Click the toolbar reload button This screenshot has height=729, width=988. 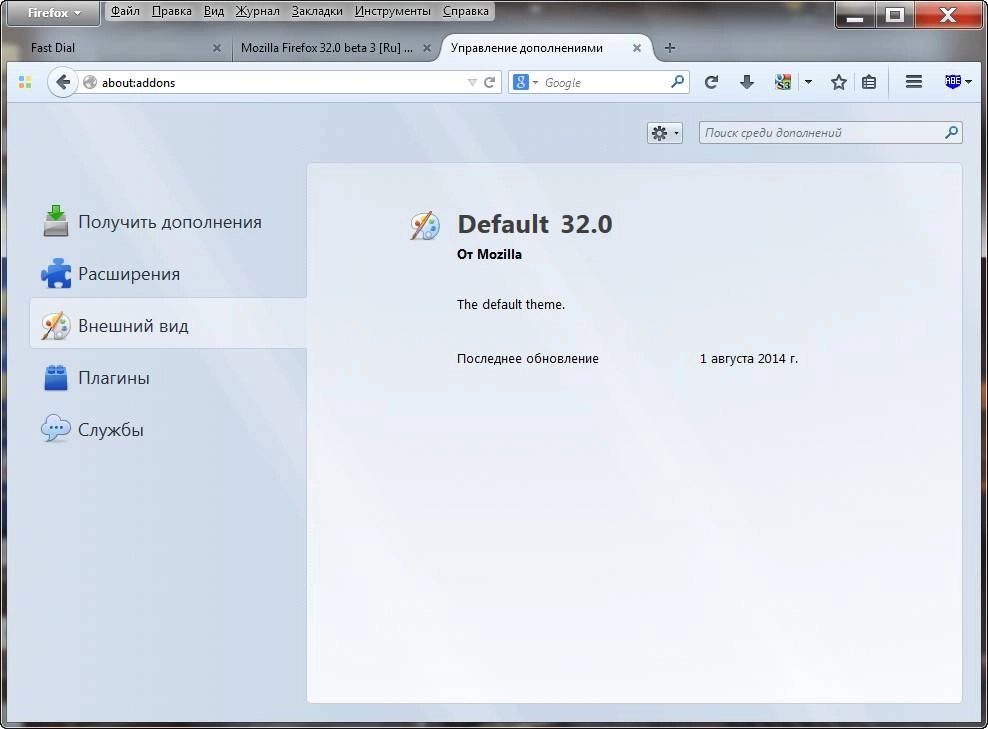click(x=711, y=82)
